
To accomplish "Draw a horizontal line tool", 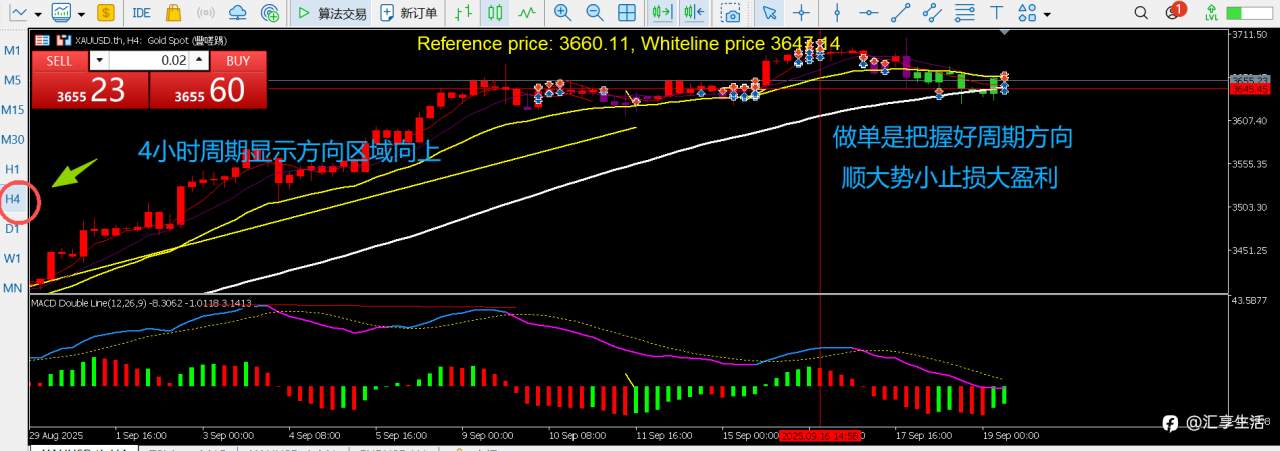I will (870, 13).
